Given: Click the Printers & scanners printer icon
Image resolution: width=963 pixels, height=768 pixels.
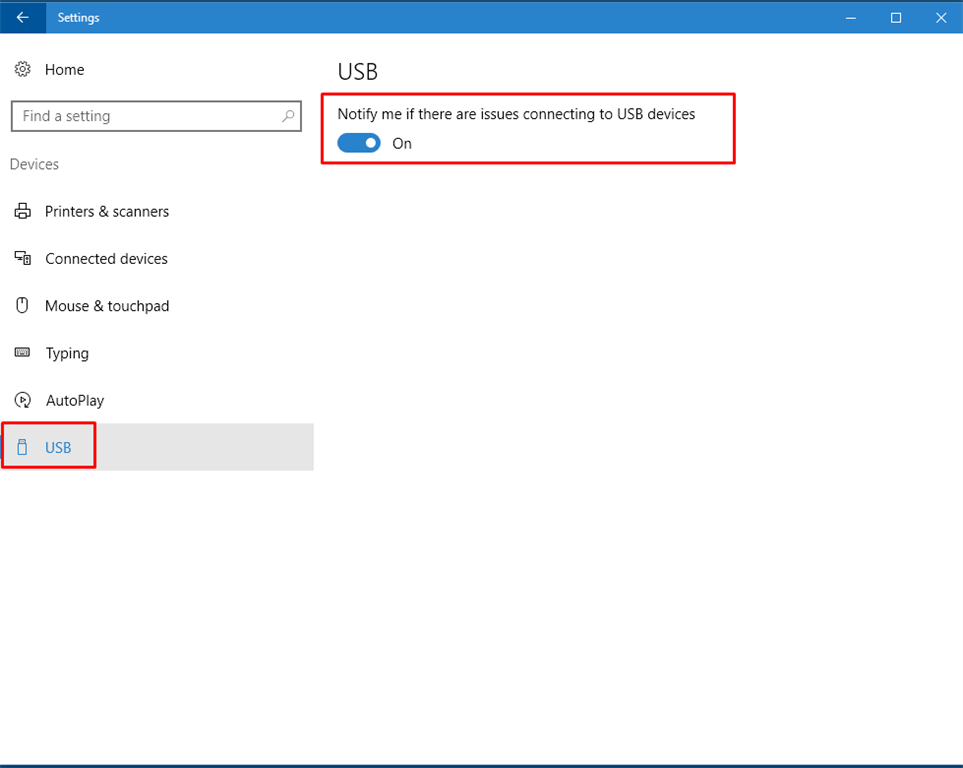Looking at the screenshot, I should (22, 211).
